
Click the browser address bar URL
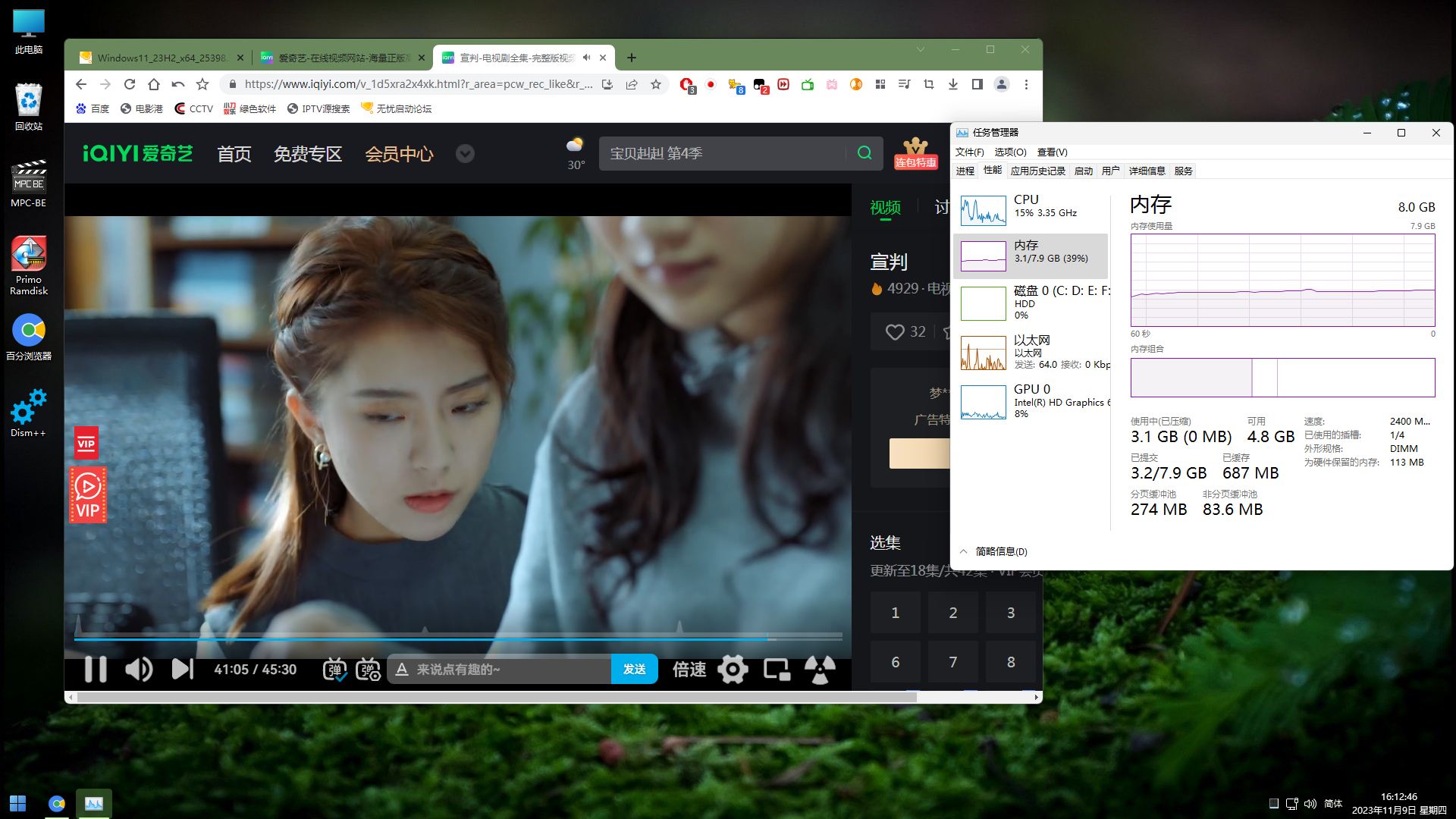tap(419, 84)
